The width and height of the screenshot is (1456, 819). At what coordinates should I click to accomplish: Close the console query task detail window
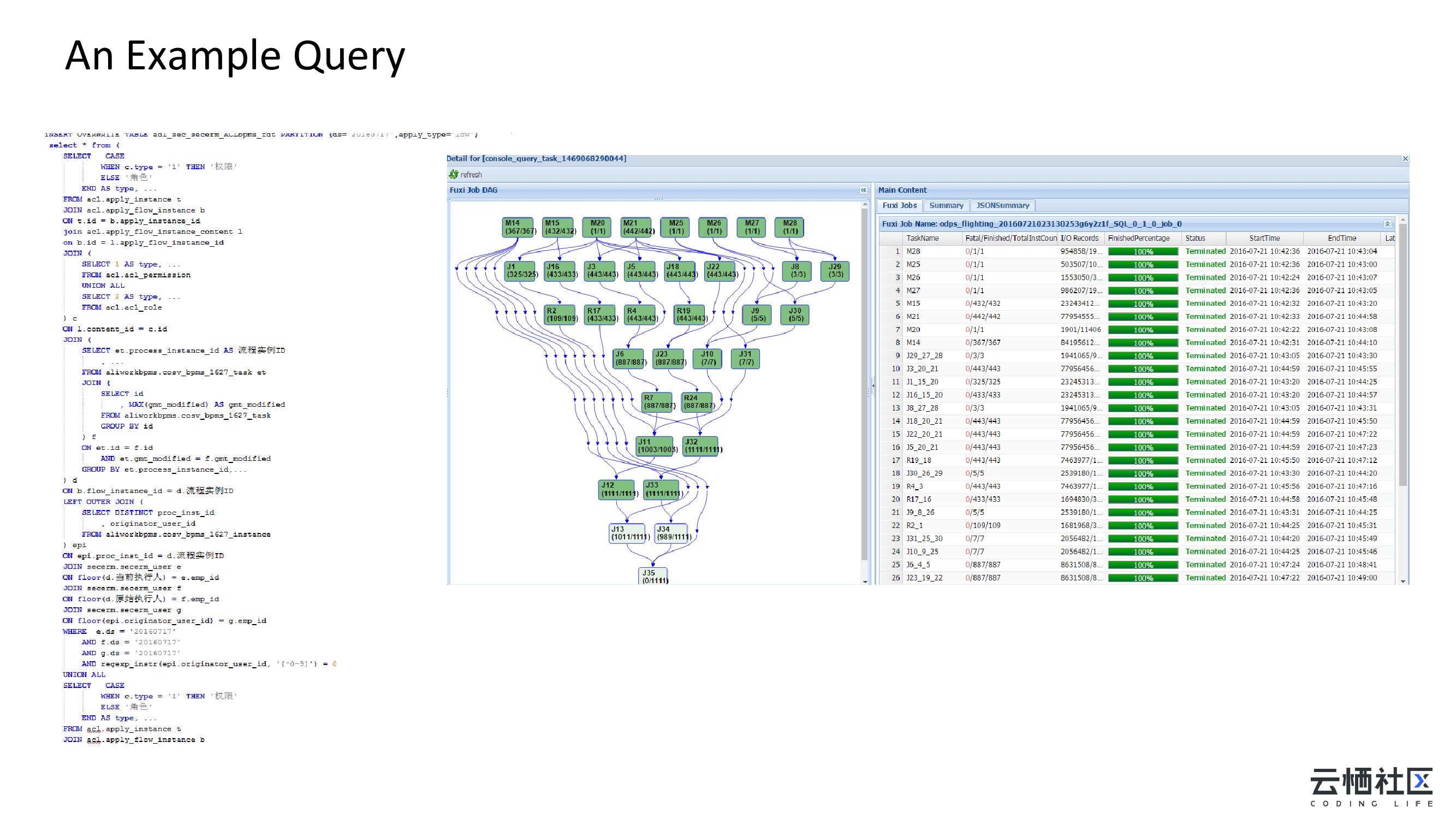(1405, 159)
